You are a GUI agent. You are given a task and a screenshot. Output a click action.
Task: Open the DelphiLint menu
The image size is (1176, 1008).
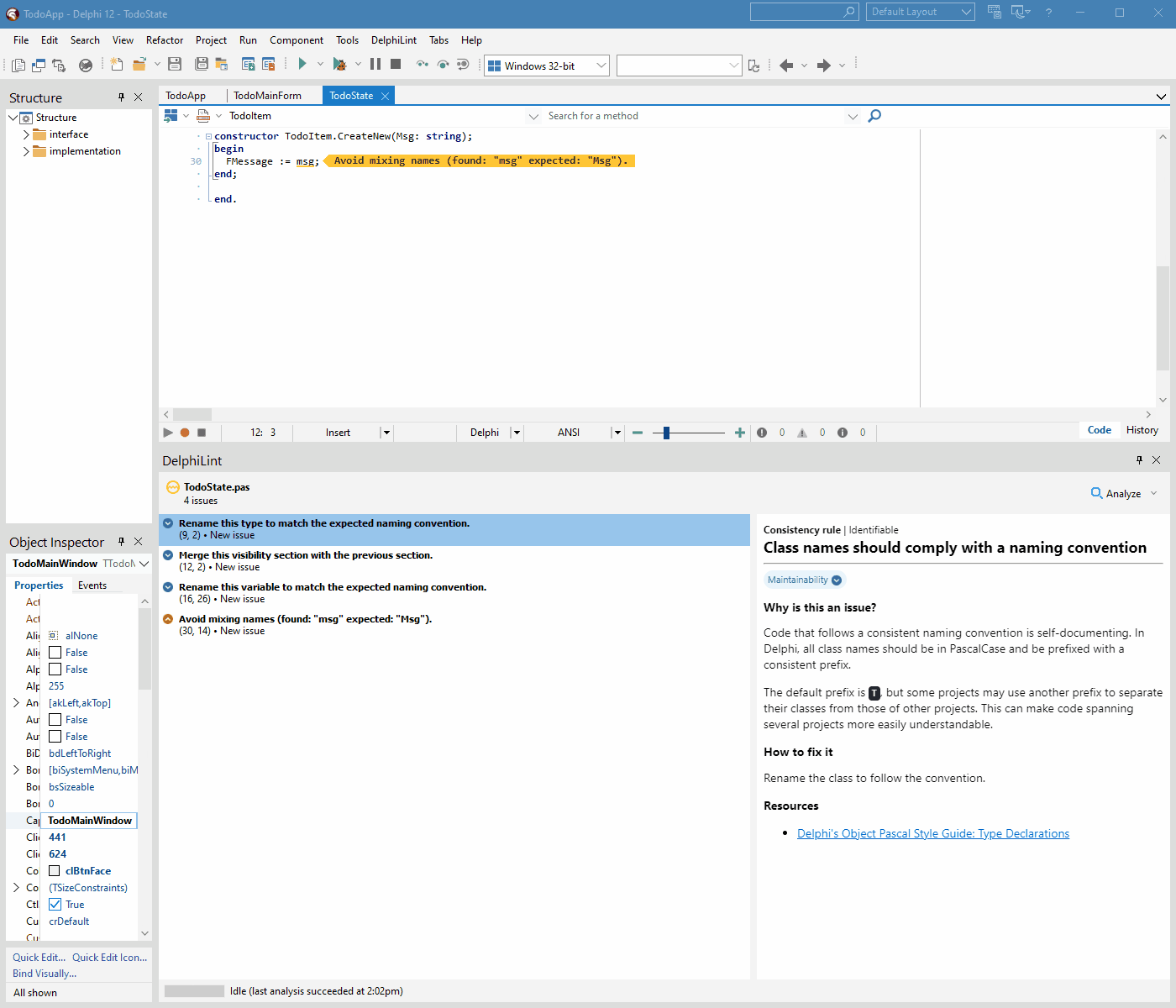pyautogui.click(x=394, y=40)
